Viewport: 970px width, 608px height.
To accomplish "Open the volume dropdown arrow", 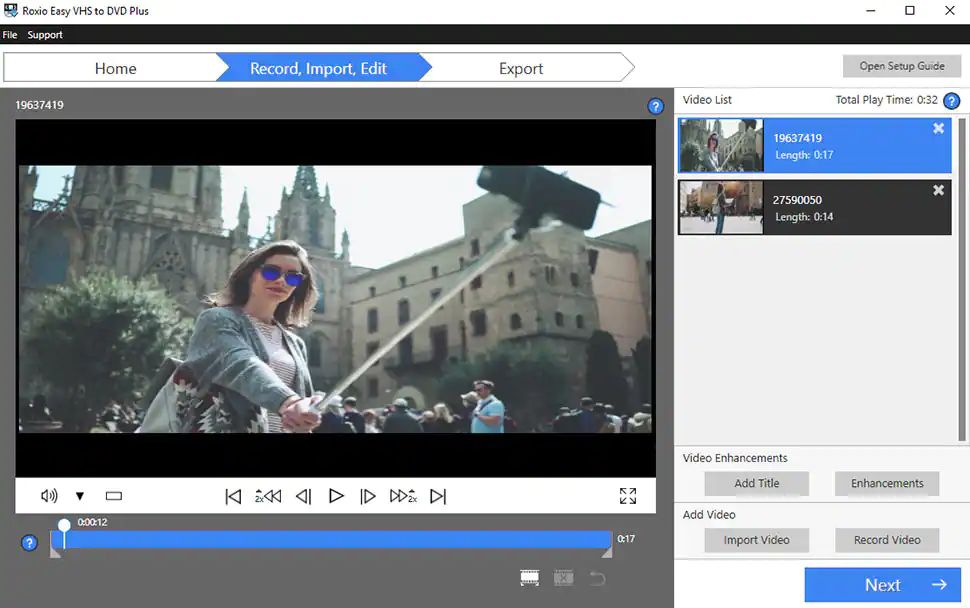I will click(80, 496).
